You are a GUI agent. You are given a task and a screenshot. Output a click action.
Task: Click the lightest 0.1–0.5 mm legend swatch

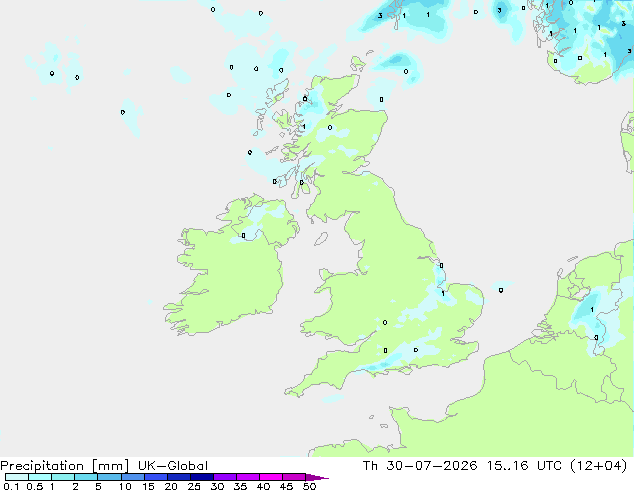click(17, 477)
